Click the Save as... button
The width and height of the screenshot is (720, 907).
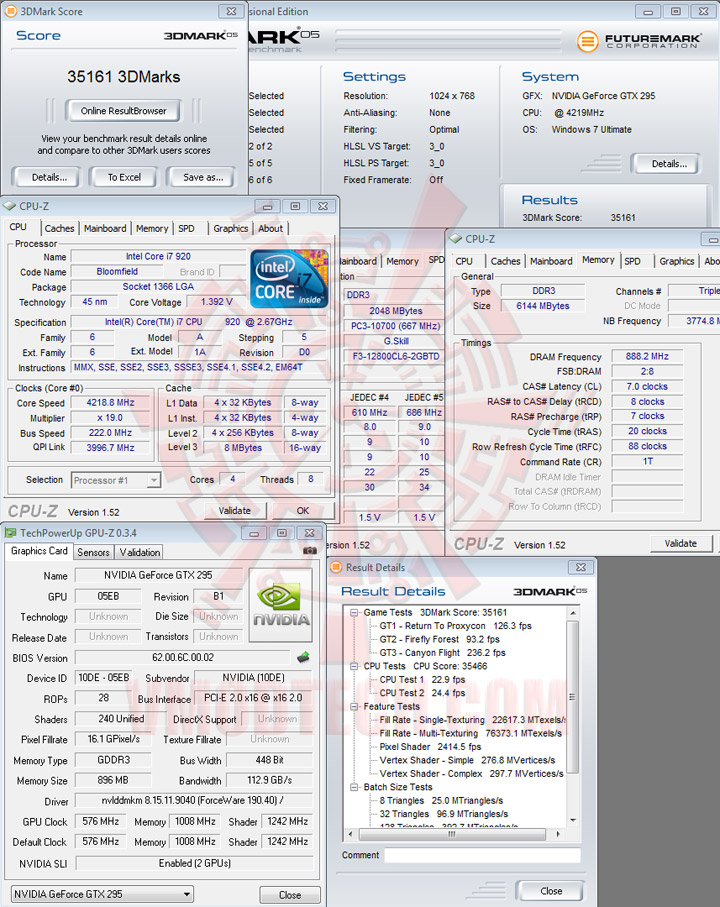[203, 178]
